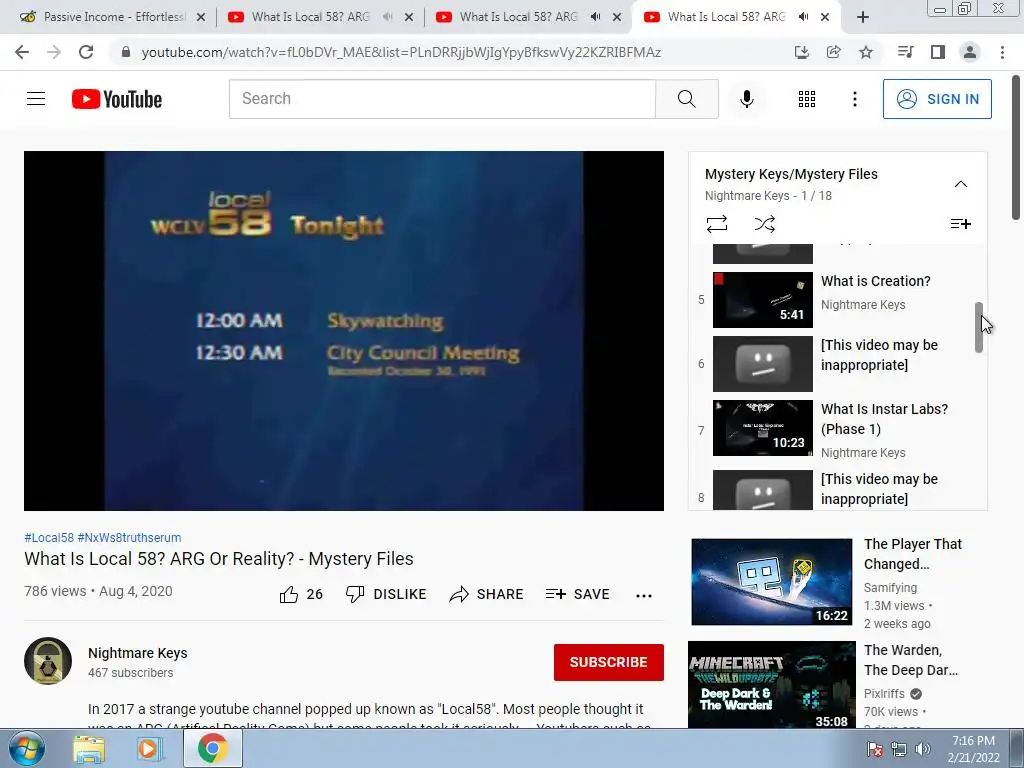Click the page vertical scrollbar thumb
This screenshot has height=768, width=1024.
1016,147
